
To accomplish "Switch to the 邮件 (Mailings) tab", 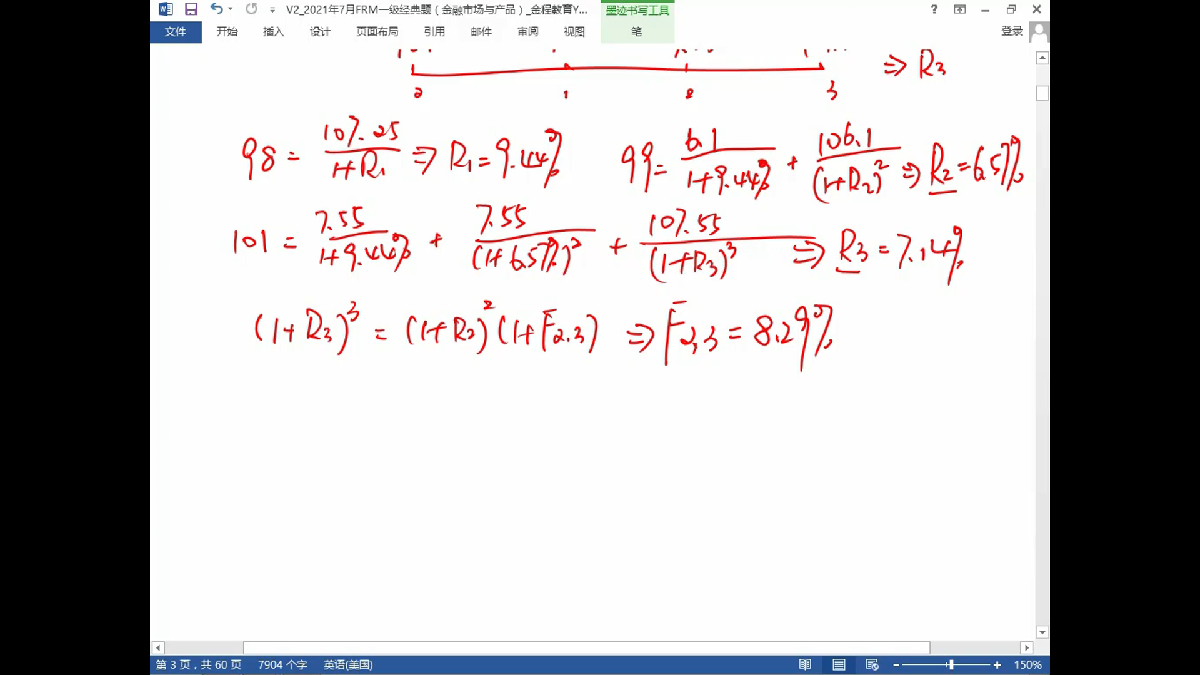I will tap(481, 32).
